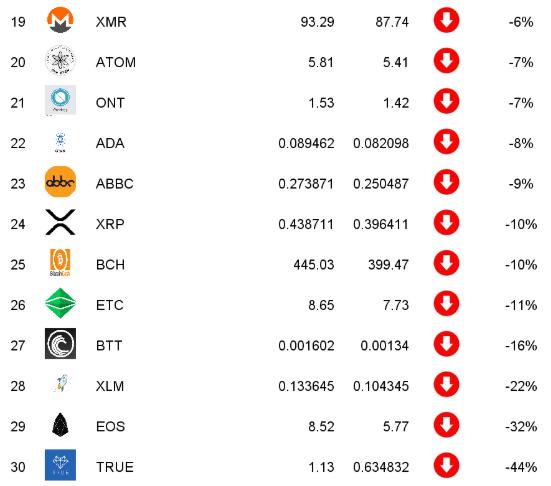Click the orange ABBC coin logo
The width and height of the screenshot is (551, 486).
tap(60, 182)
